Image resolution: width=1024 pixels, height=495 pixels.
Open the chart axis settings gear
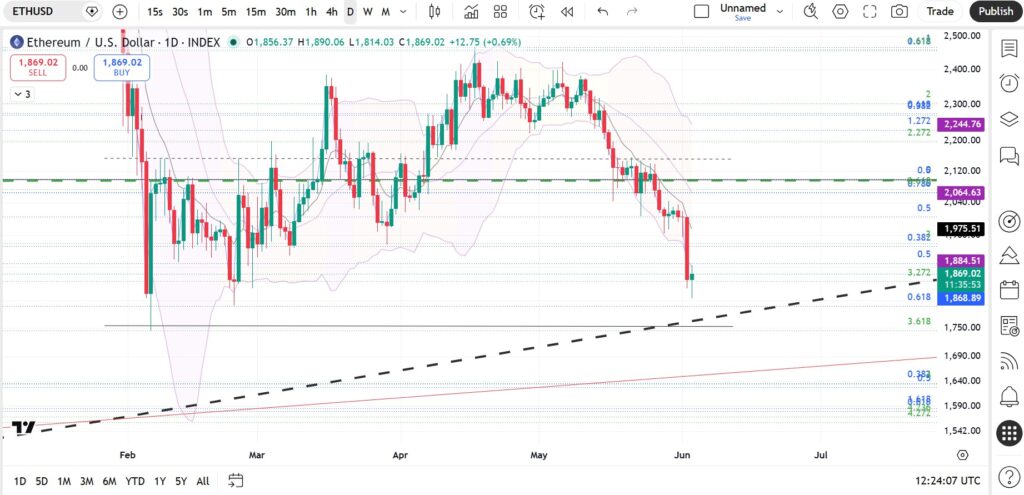click(962, 455)
